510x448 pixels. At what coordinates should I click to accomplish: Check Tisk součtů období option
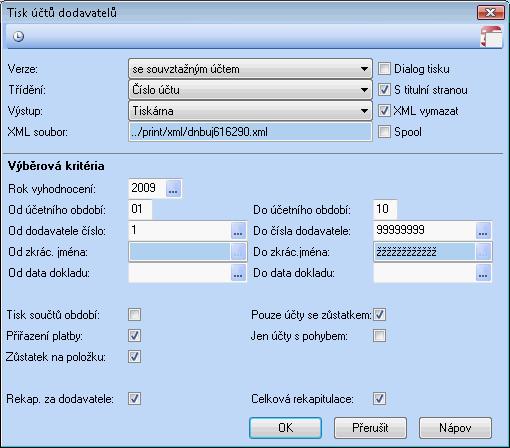coord(134,314)
